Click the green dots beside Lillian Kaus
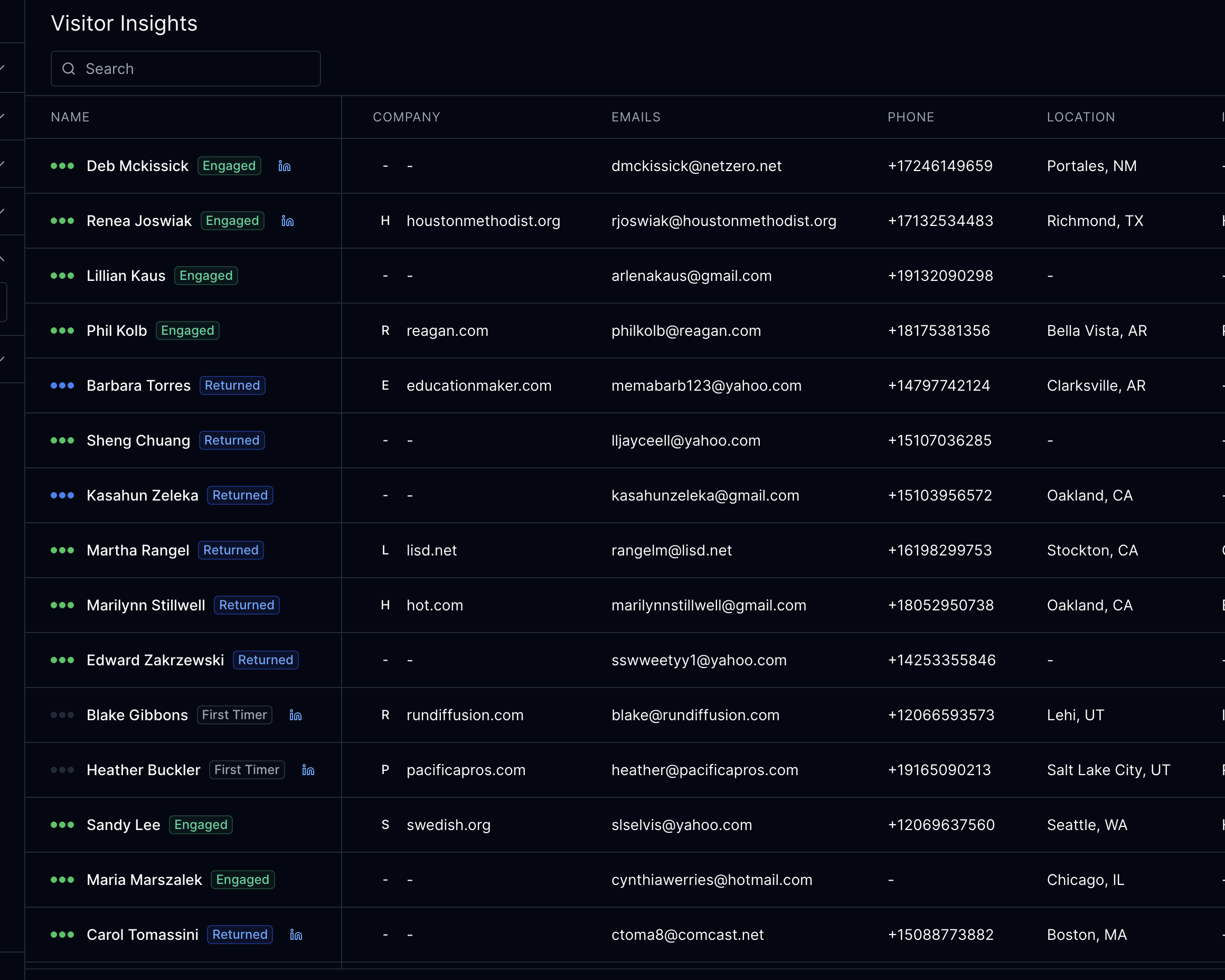 click(62, 276)
